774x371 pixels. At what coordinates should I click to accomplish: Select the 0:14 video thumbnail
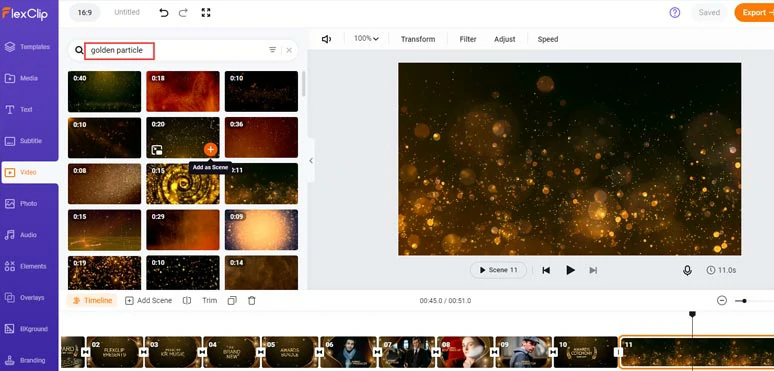(x=261, y=273)
